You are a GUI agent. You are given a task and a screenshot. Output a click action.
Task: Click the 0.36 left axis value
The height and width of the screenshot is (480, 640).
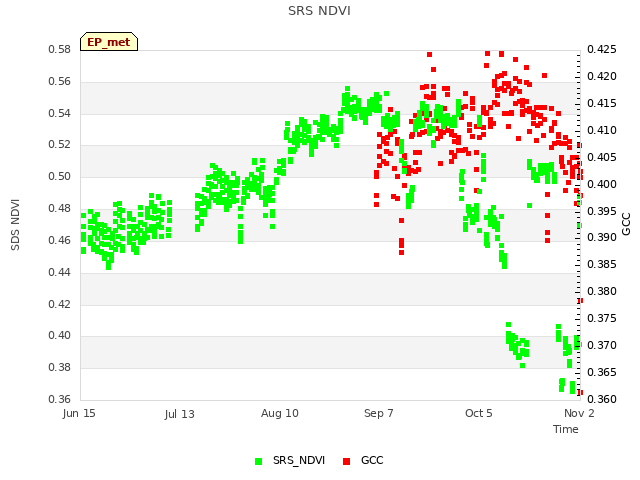click(60, 399)
